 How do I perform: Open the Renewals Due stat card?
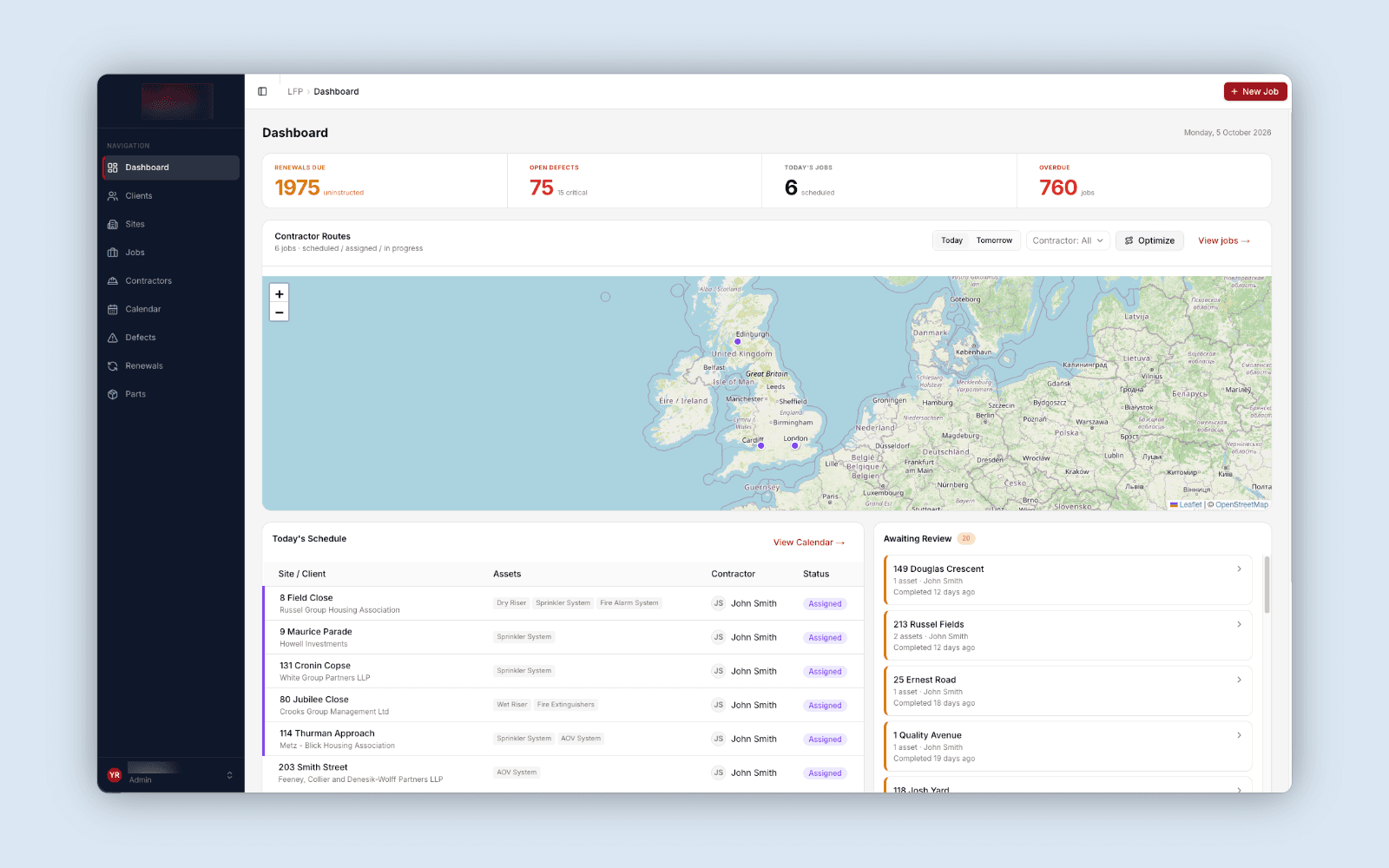point(385,181)
